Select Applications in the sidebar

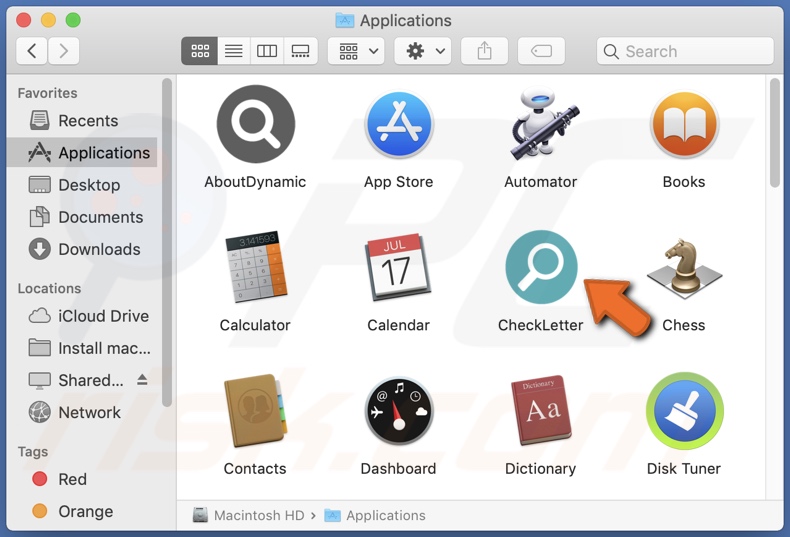[82, 153]
